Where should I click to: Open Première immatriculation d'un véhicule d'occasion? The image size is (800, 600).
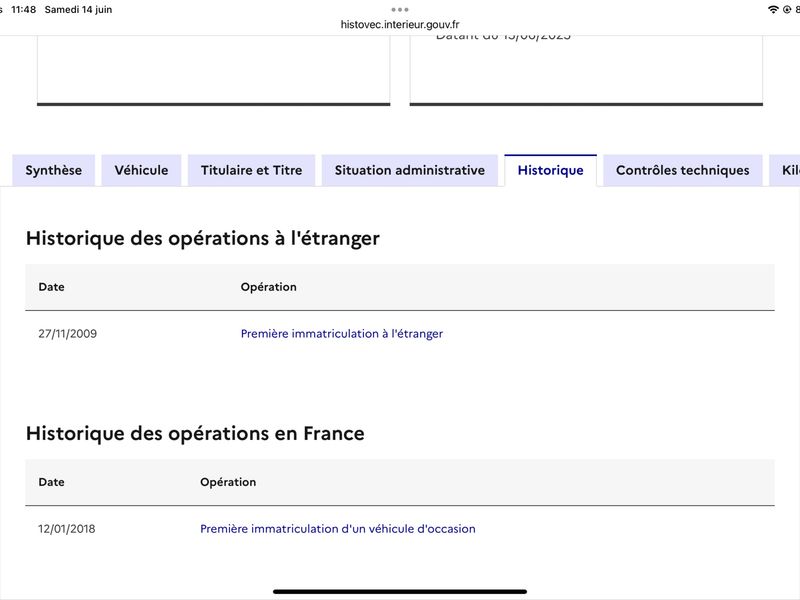(x=338, y=529)
